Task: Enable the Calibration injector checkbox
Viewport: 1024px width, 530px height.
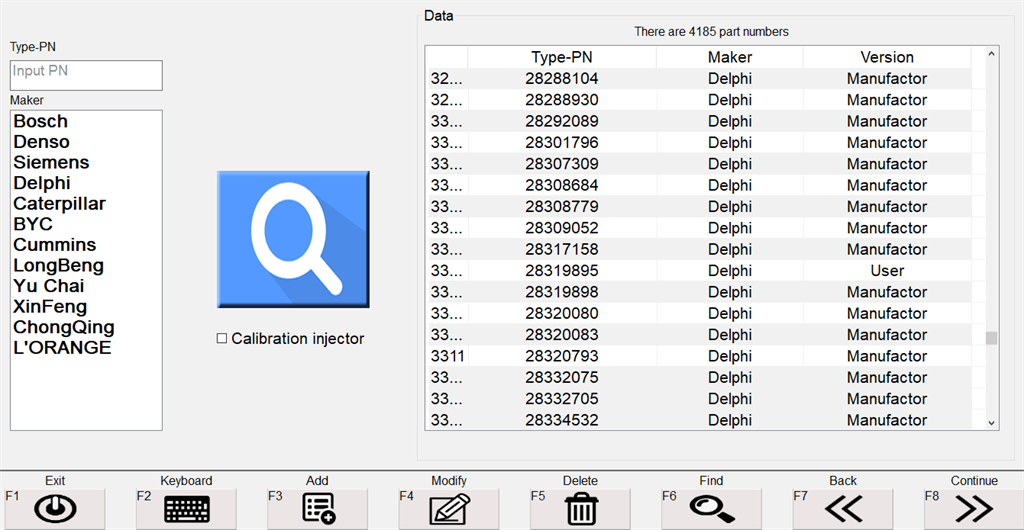Action: pos(222,339)
